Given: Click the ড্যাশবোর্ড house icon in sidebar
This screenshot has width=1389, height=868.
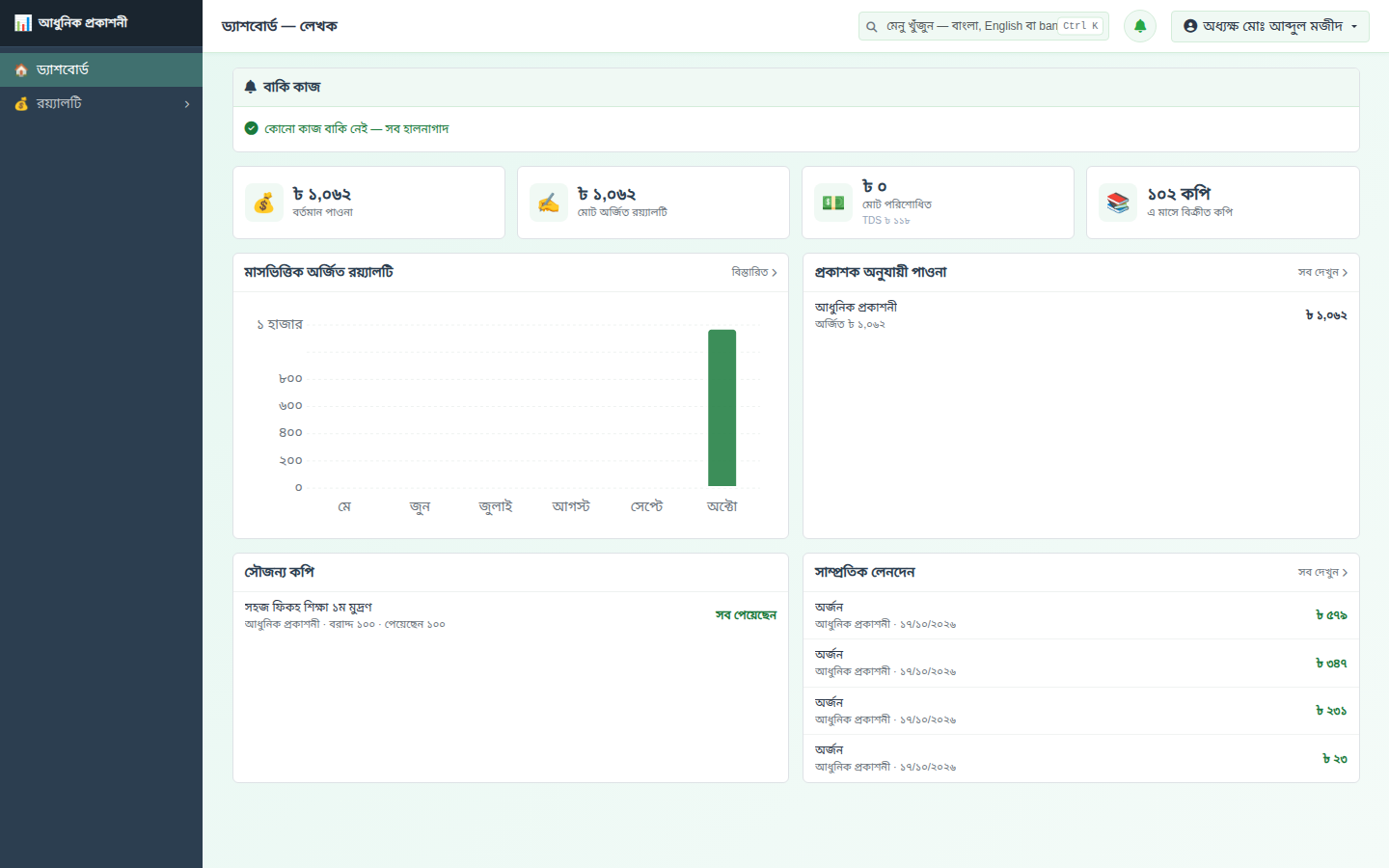Looking at the screenshot, I should [21, 70].
